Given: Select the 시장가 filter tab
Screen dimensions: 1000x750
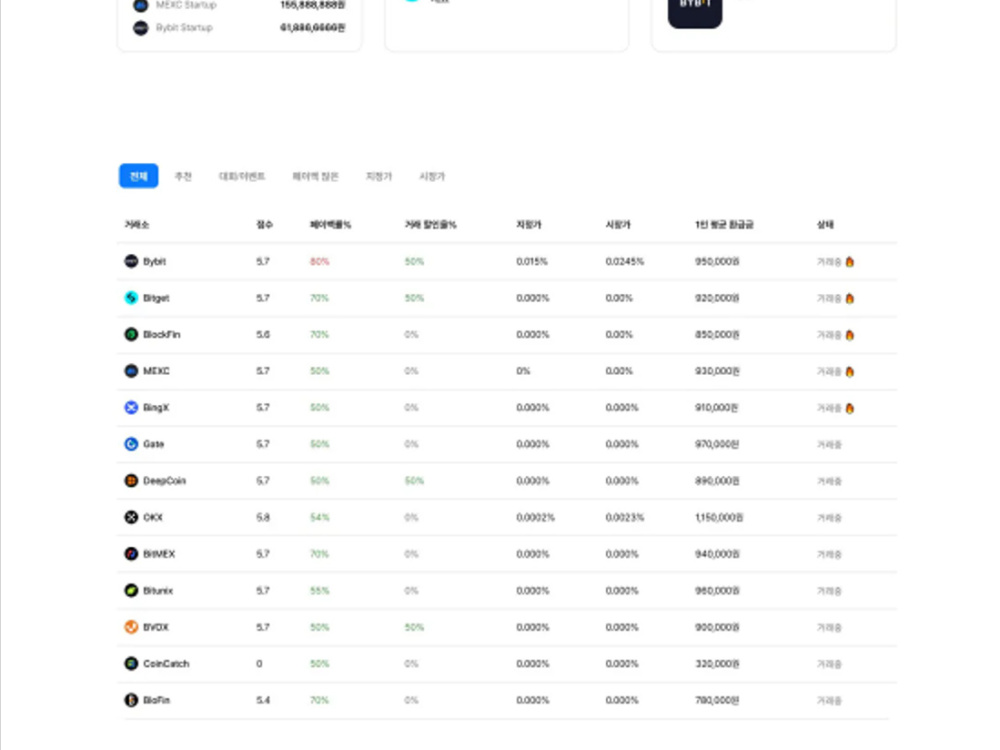Looking at the screenshot, I should pyautogui.click(x=432, y=176).
